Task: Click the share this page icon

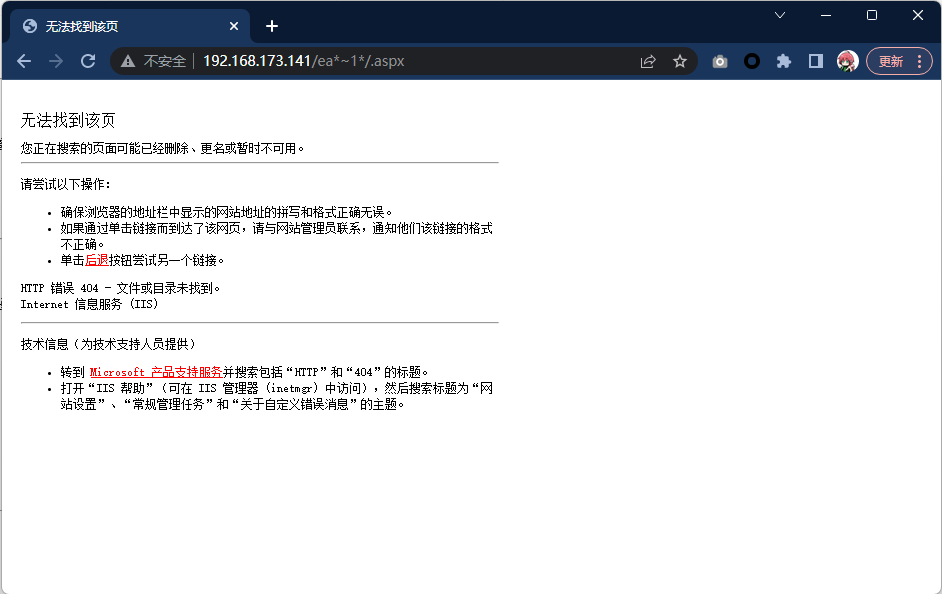Action: (648, 61)
